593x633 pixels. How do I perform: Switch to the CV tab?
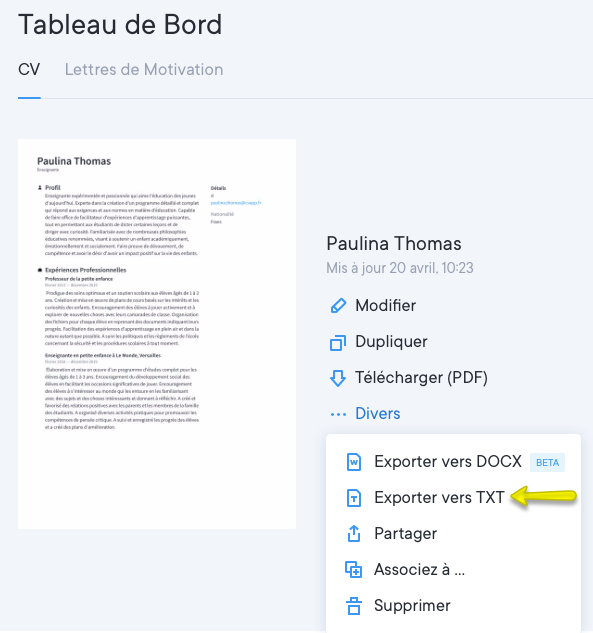coord(29,69)
